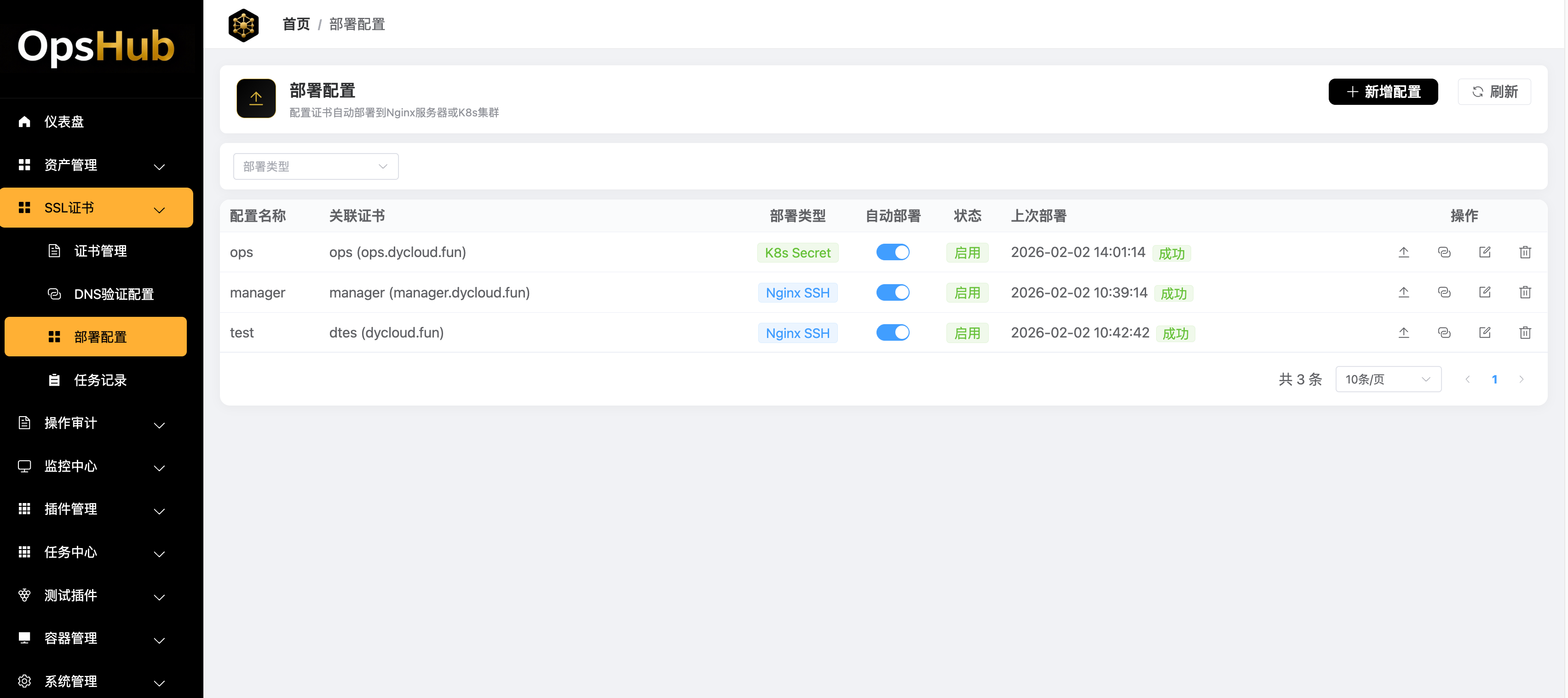The image size is (1568, 698).
Task: Click the trash icon in ops row
Action: [1525, 252]
